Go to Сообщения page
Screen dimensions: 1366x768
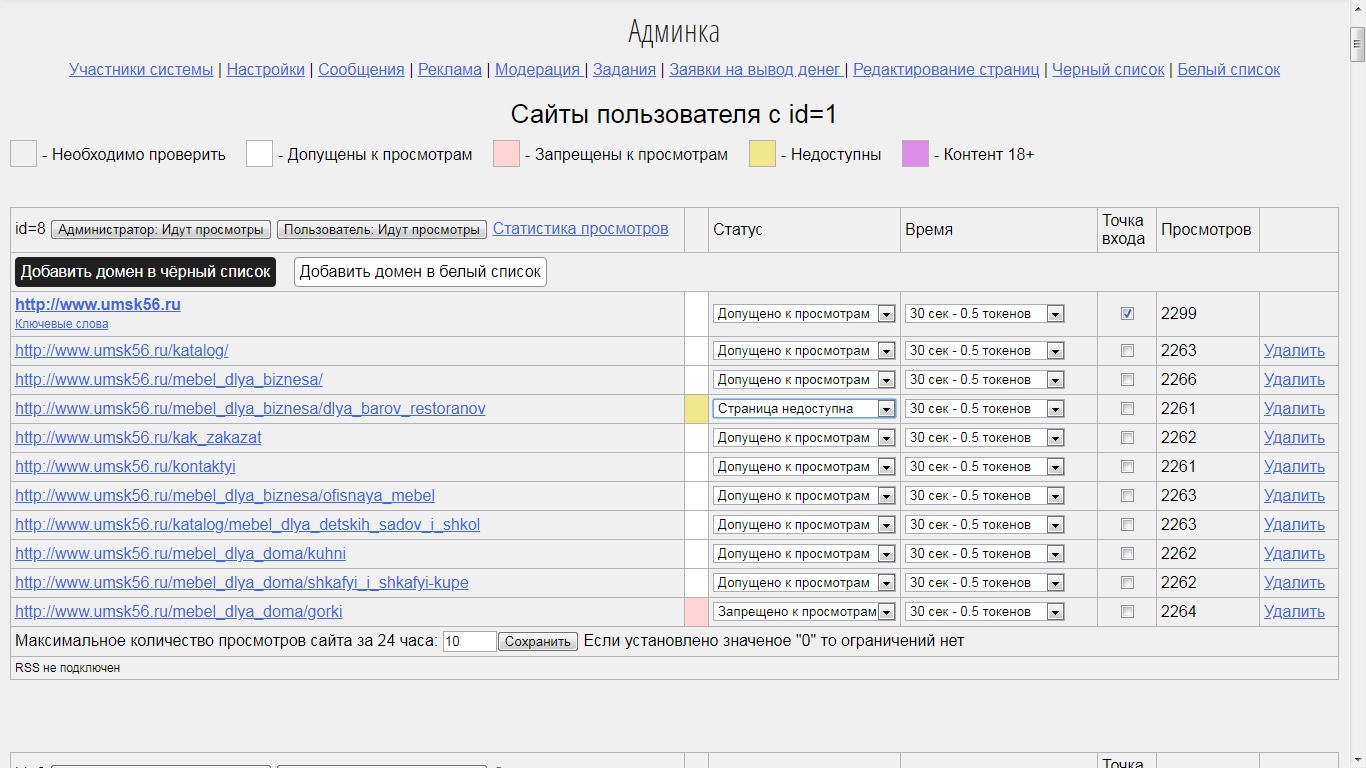pos(361,69)
